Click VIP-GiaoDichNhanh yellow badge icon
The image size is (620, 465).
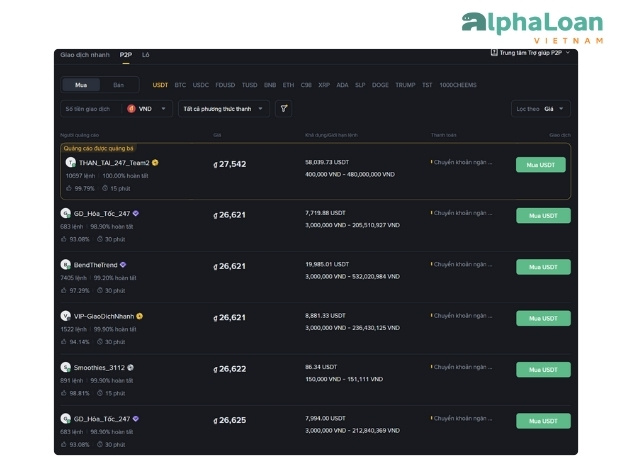pyautogui.click(x=140, y=316)
